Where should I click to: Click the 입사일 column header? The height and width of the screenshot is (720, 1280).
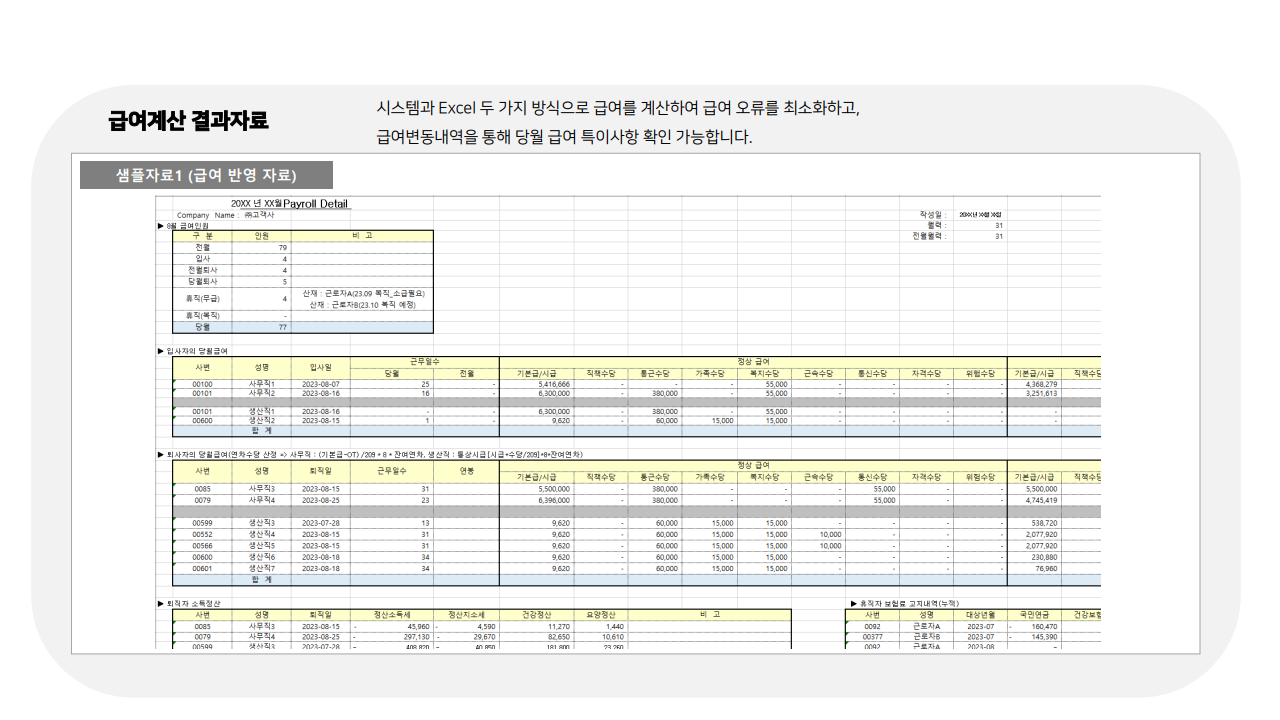pyautogui.click(x=320, y=368)
